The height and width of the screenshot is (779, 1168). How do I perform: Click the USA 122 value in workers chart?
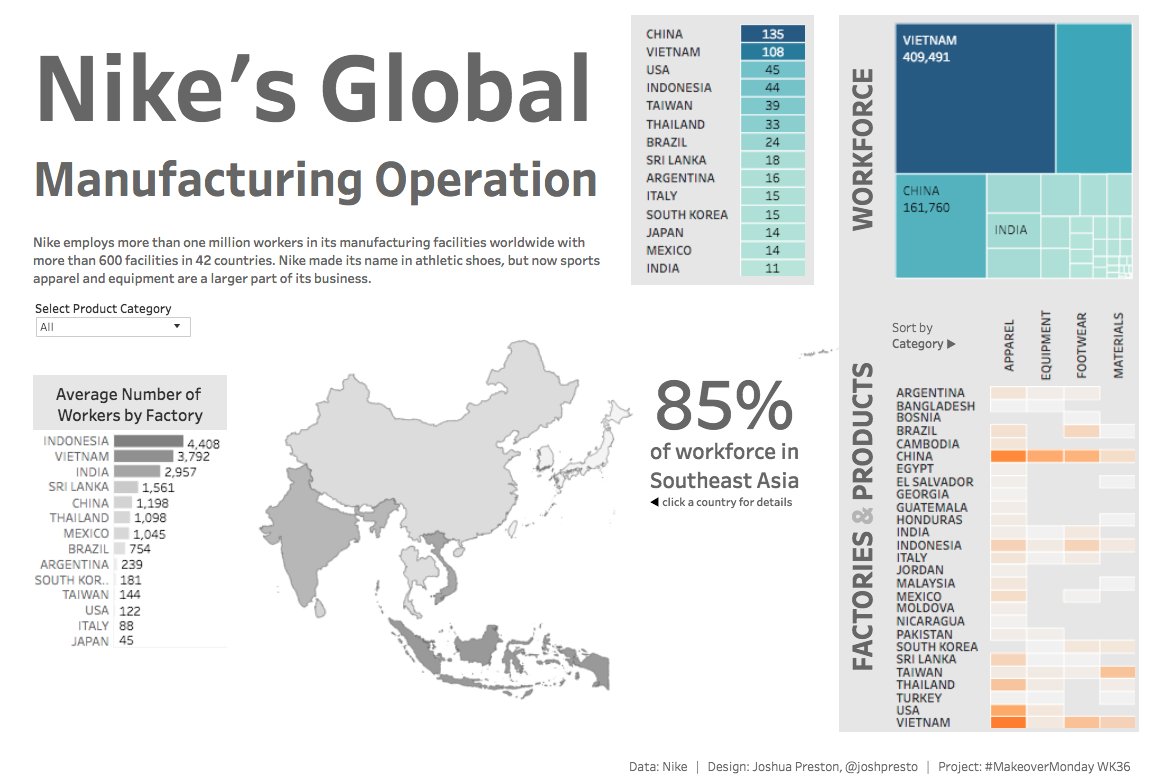130,611
